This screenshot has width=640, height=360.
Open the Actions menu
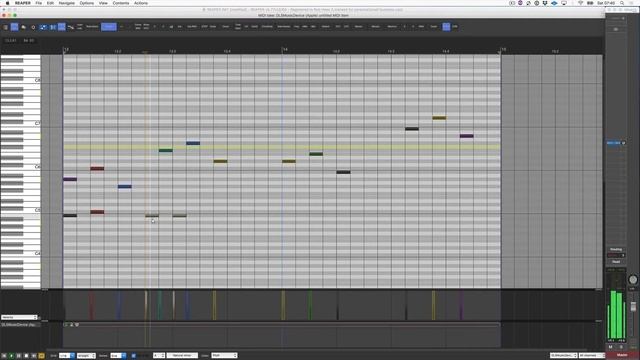[141, 3]
